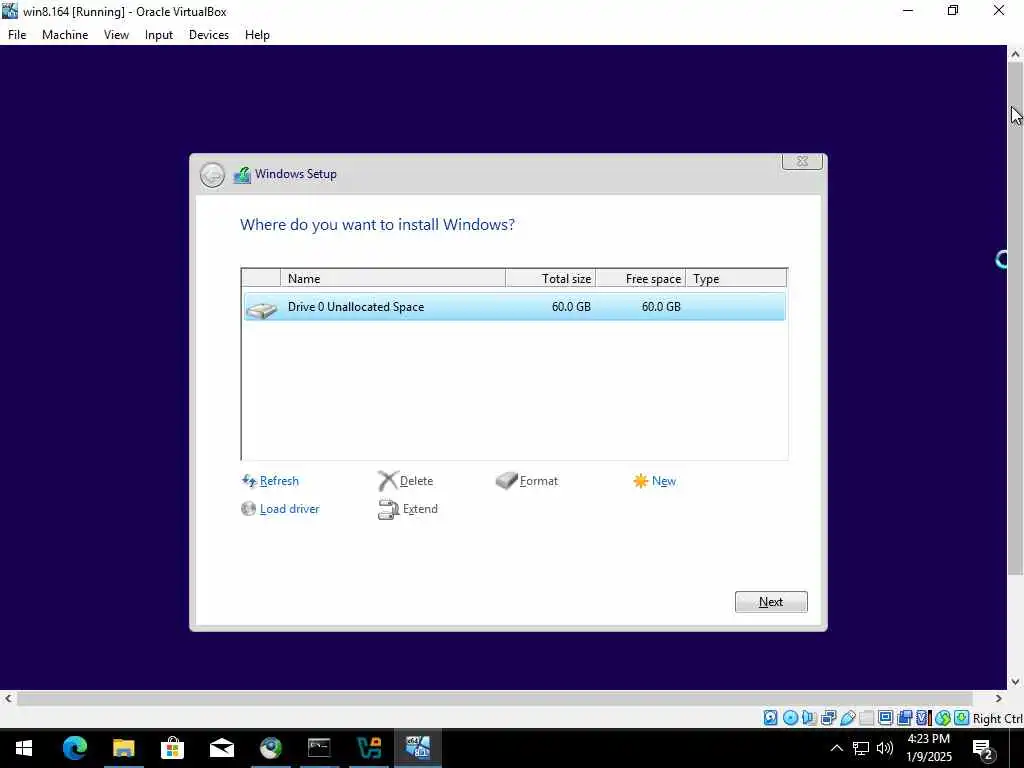
Task: Click the Next button
Action: (771, 601)
